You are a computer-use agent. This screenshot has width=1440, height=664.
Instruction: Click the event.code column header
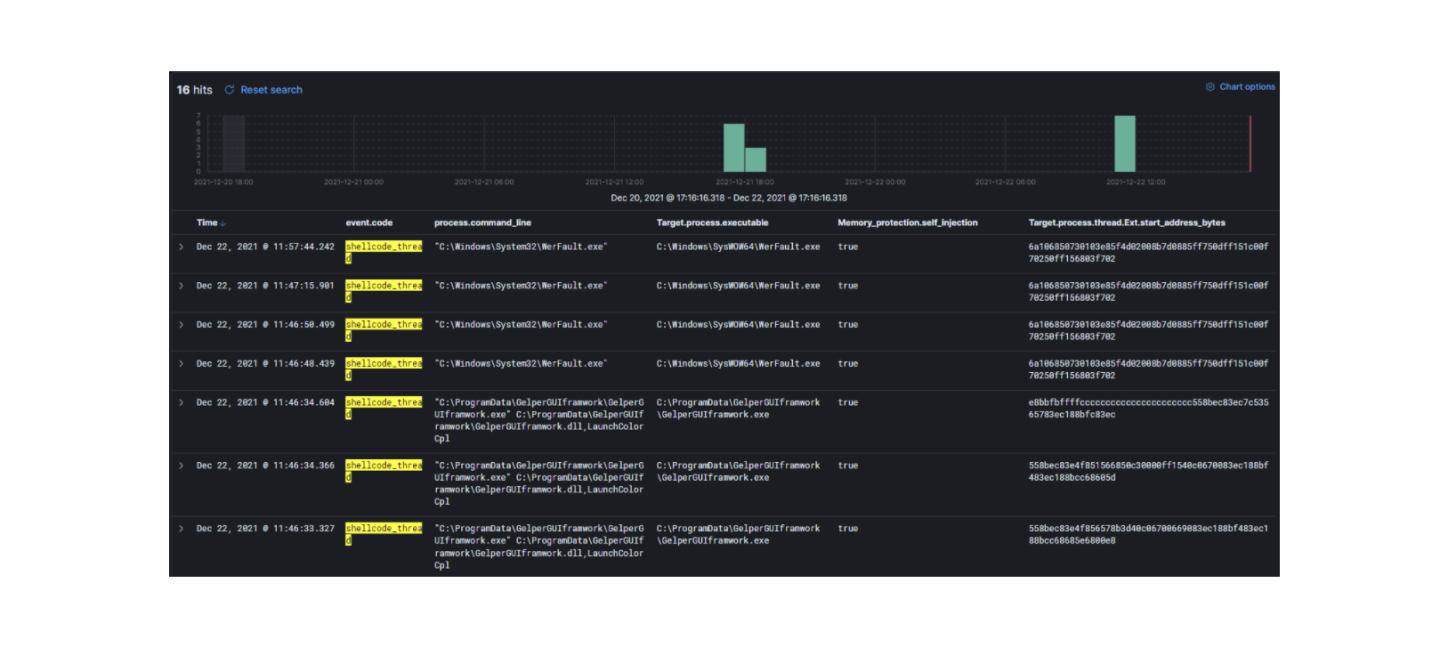click(x=369, y=222)
